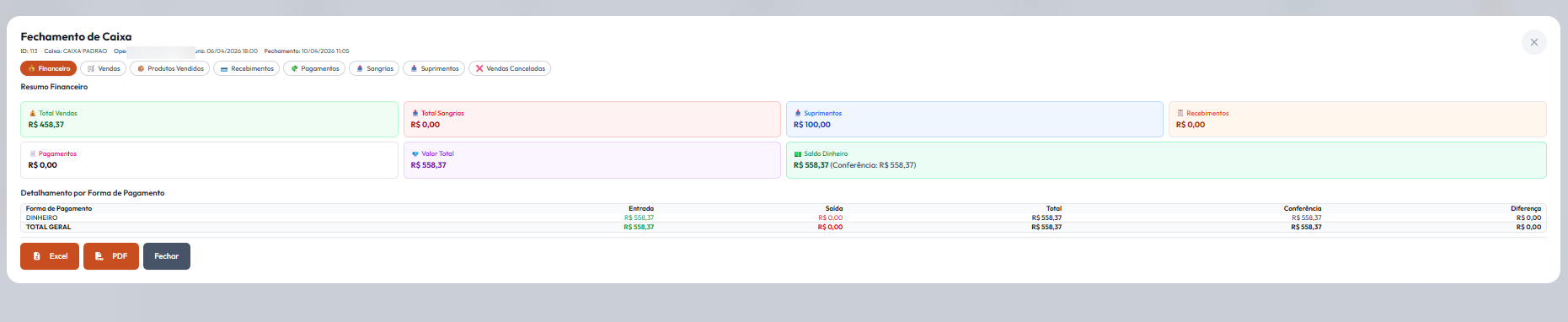Click the icon beside Total Sangrias label
Screen dimensions: 1568x322
[415, 113]
